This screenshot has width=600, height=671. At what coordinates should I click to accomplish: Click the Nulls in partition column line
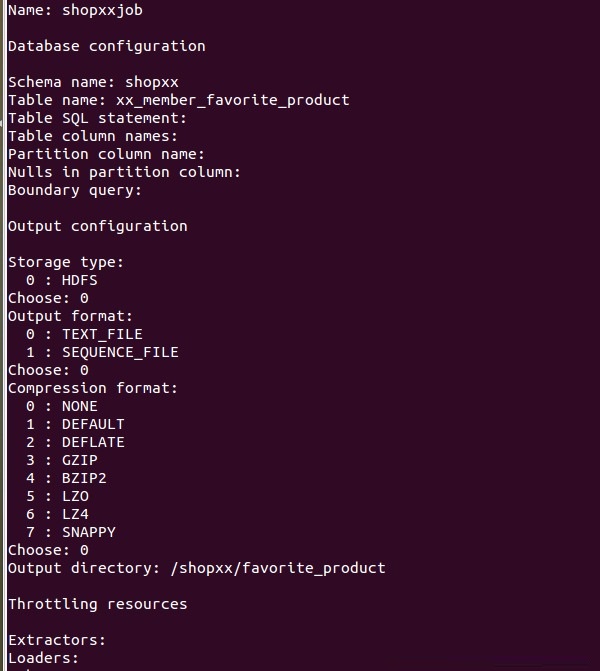tap(125, 172)
